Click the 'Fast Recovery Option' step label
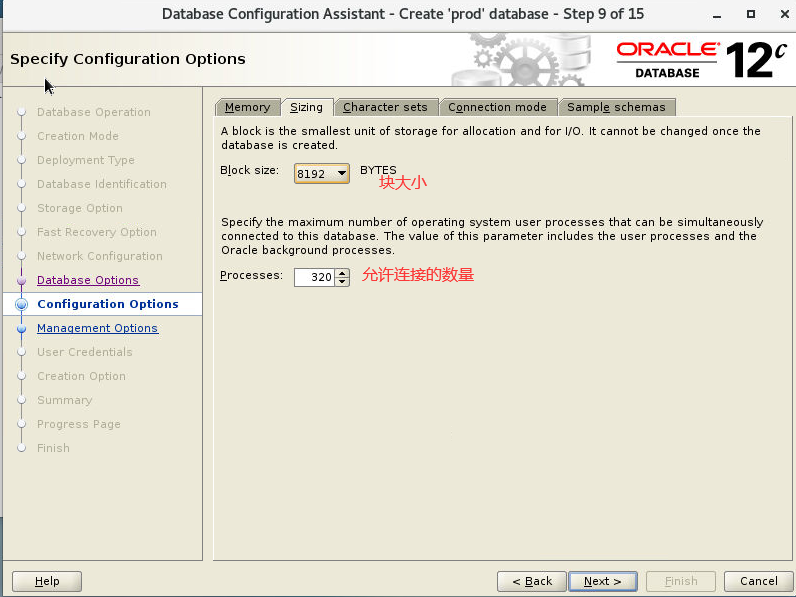The image size is (796, 597). [x=96, y=232]
